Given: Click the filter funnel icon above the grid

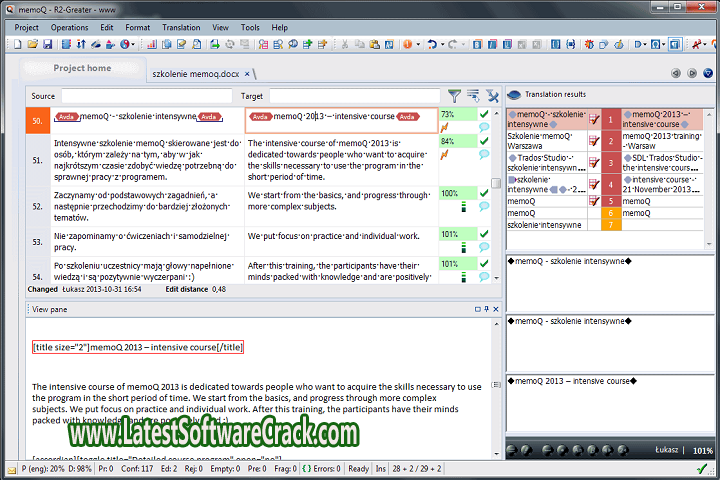Looking at the screenshot, I should click(x=455, y=96).
